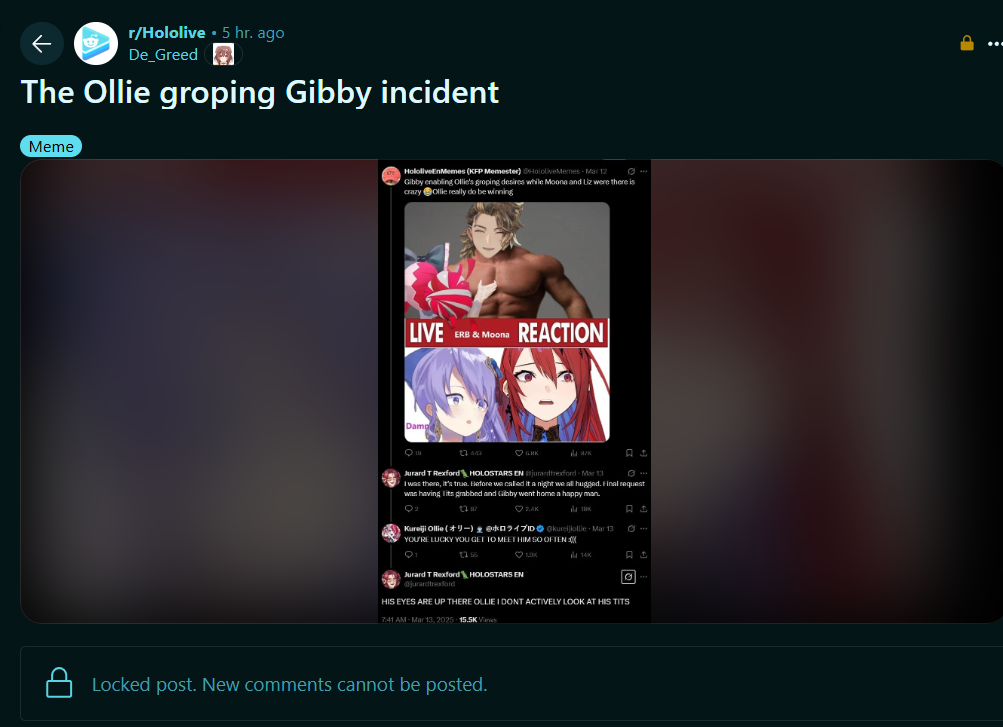Click the lock icon beside Locked post notice
This screenshot has height=727, width=1003.
(x=59, y=683)
